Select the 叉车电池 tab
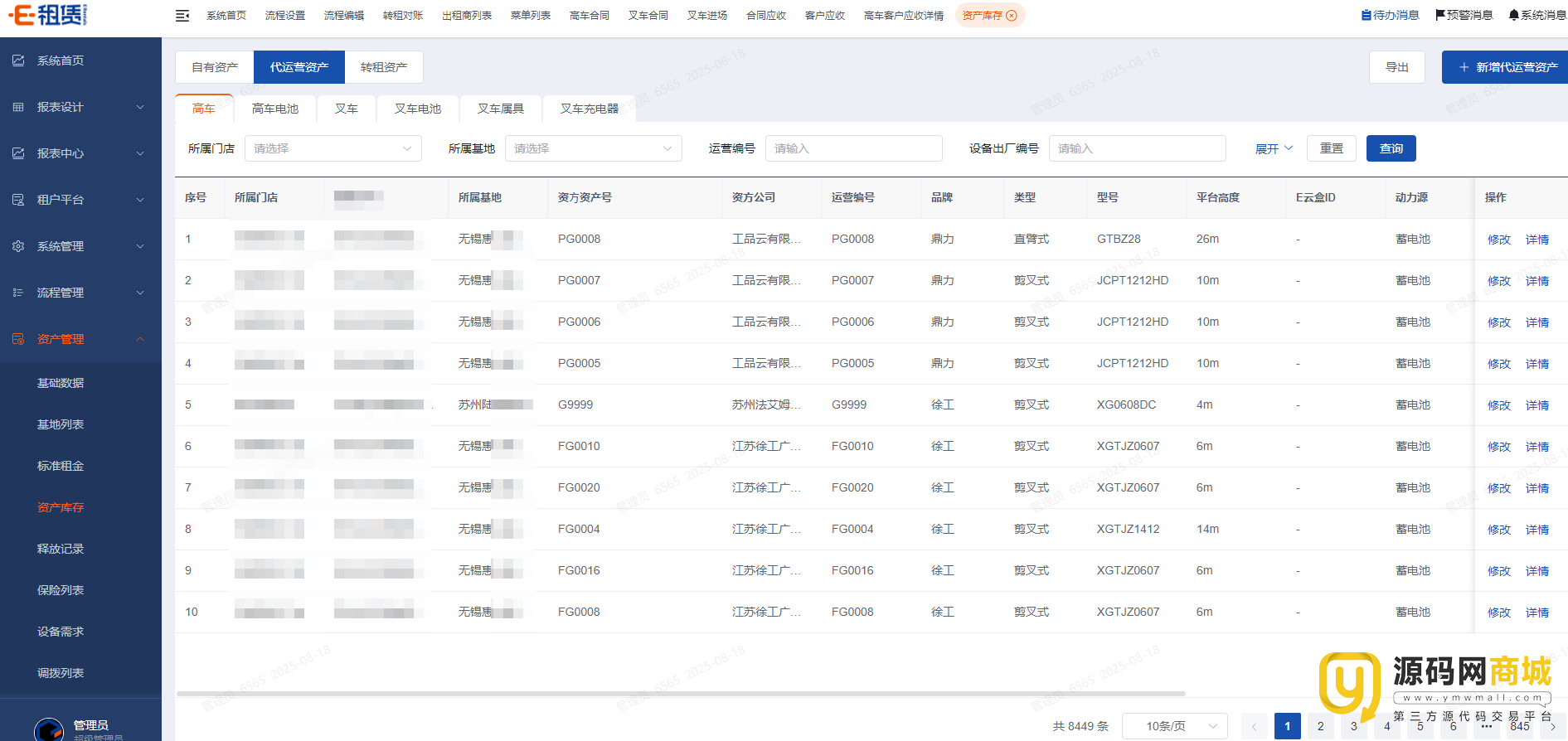 point(418,109)
